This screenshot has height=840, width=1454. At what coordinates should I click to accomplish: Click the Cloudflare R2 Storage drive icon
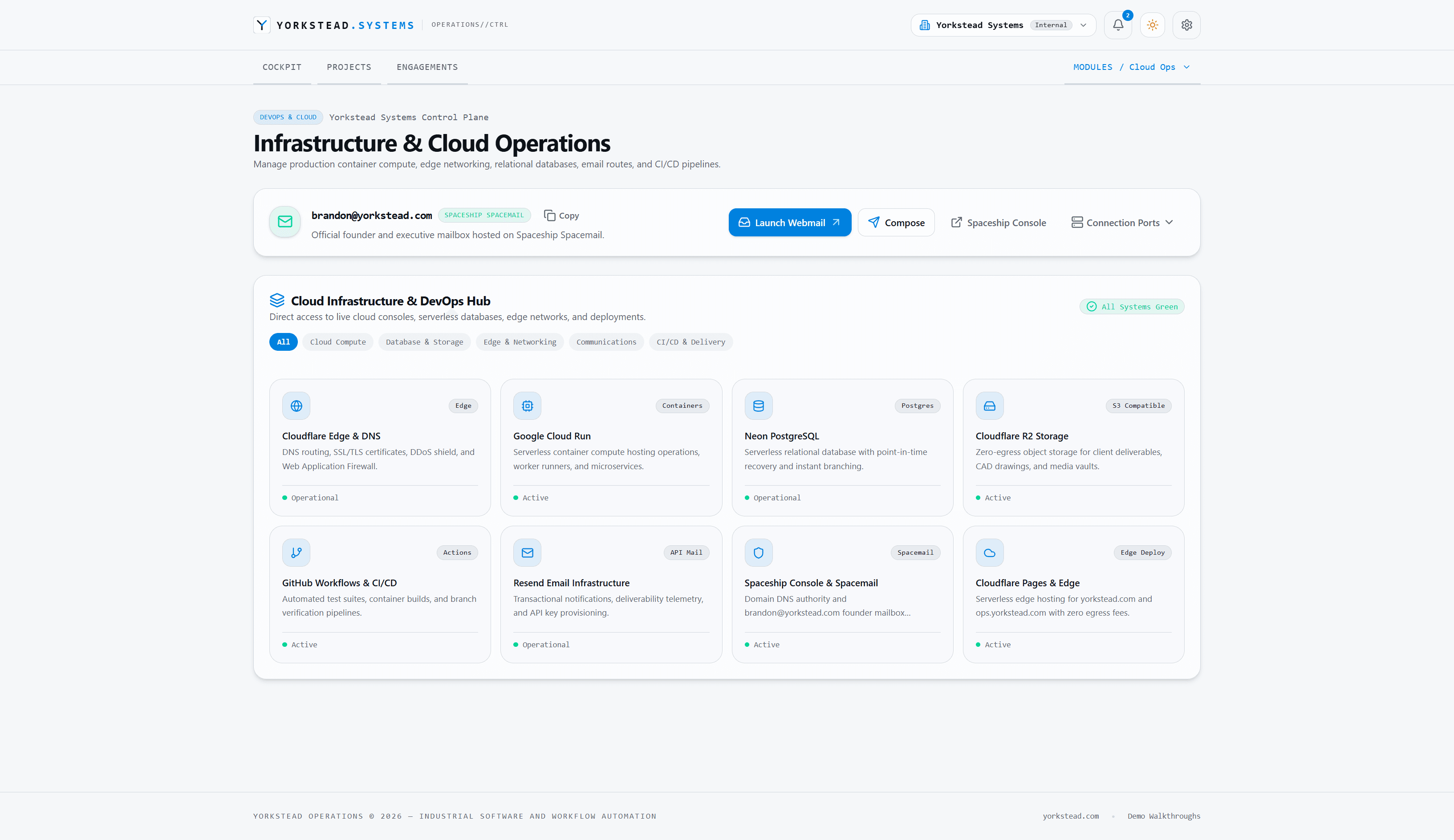coord(990,406)
